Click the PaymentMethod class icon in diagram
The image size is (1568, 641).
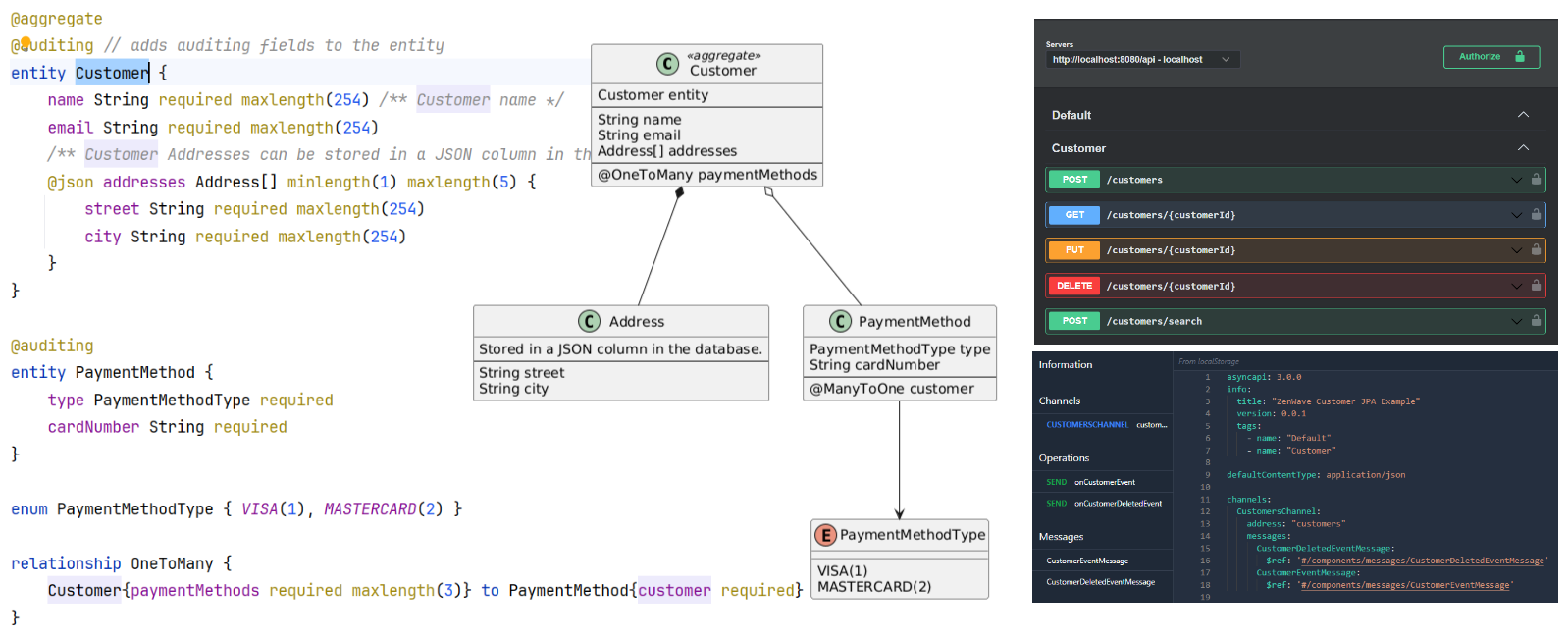coord(840,322)
